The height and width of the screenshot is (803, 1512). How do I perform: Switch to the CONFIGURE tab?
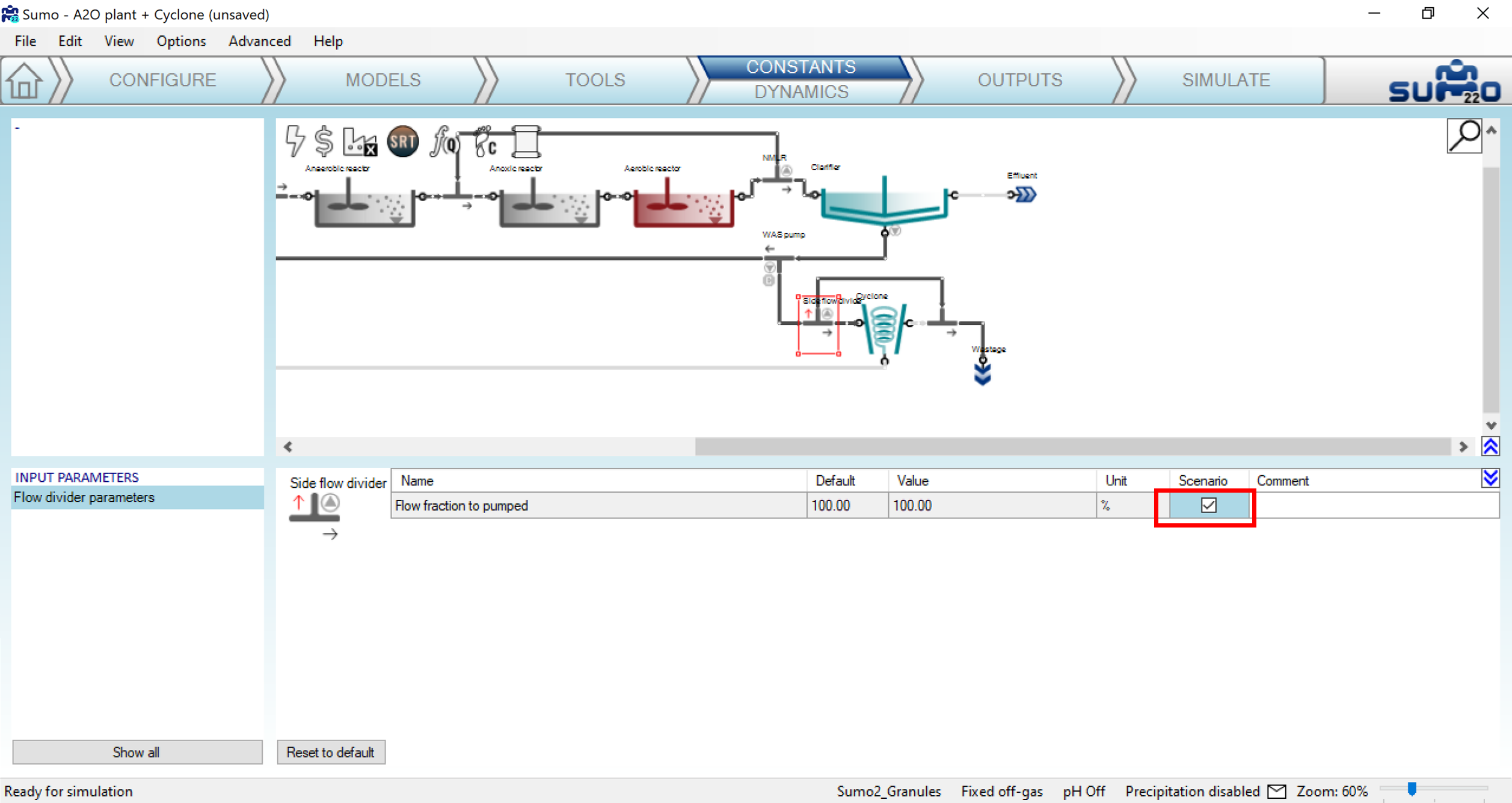coord(162,80)
